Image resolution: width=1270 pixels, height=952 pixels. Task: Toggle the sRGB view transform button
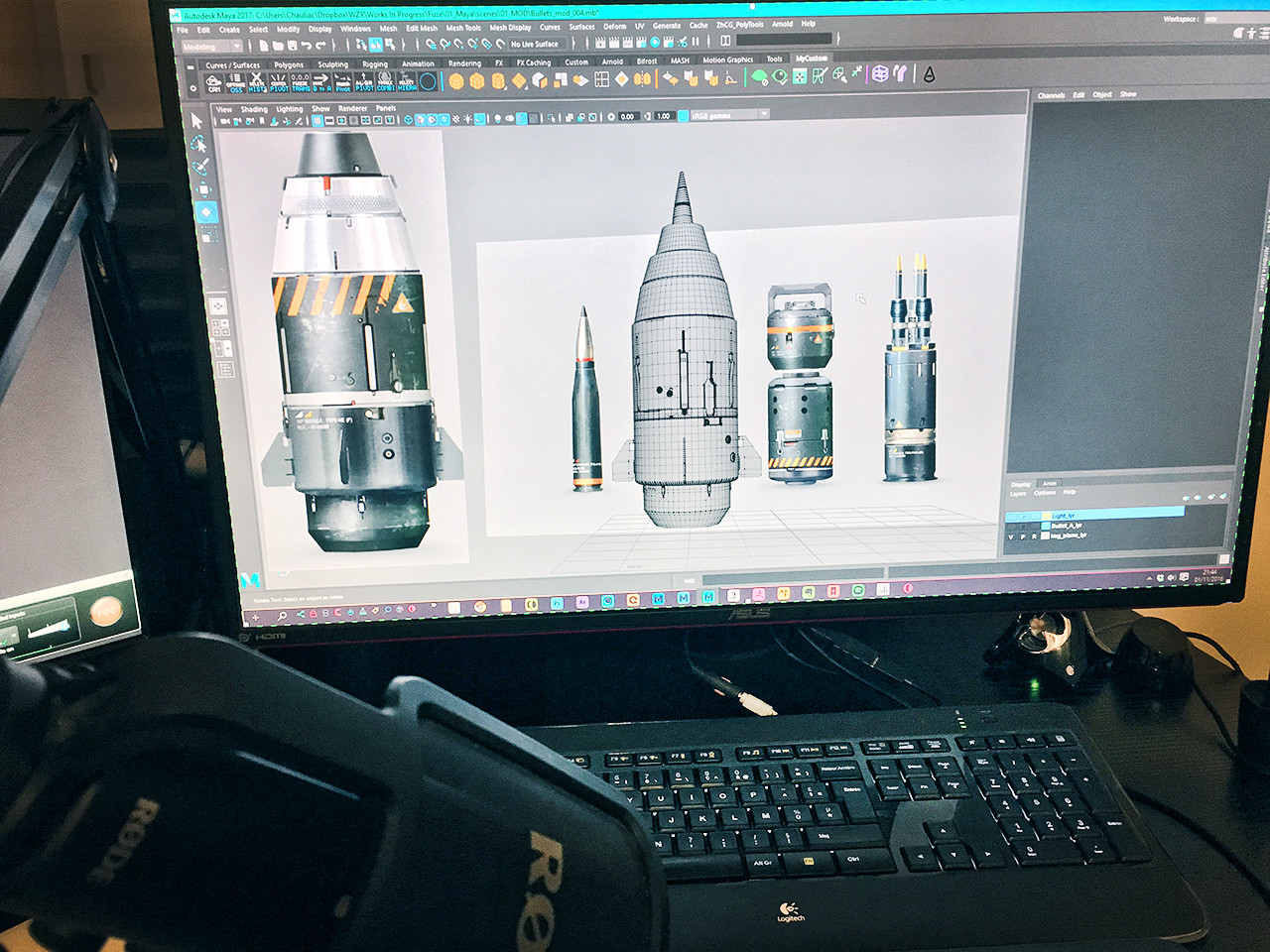(x=683, y=117)
